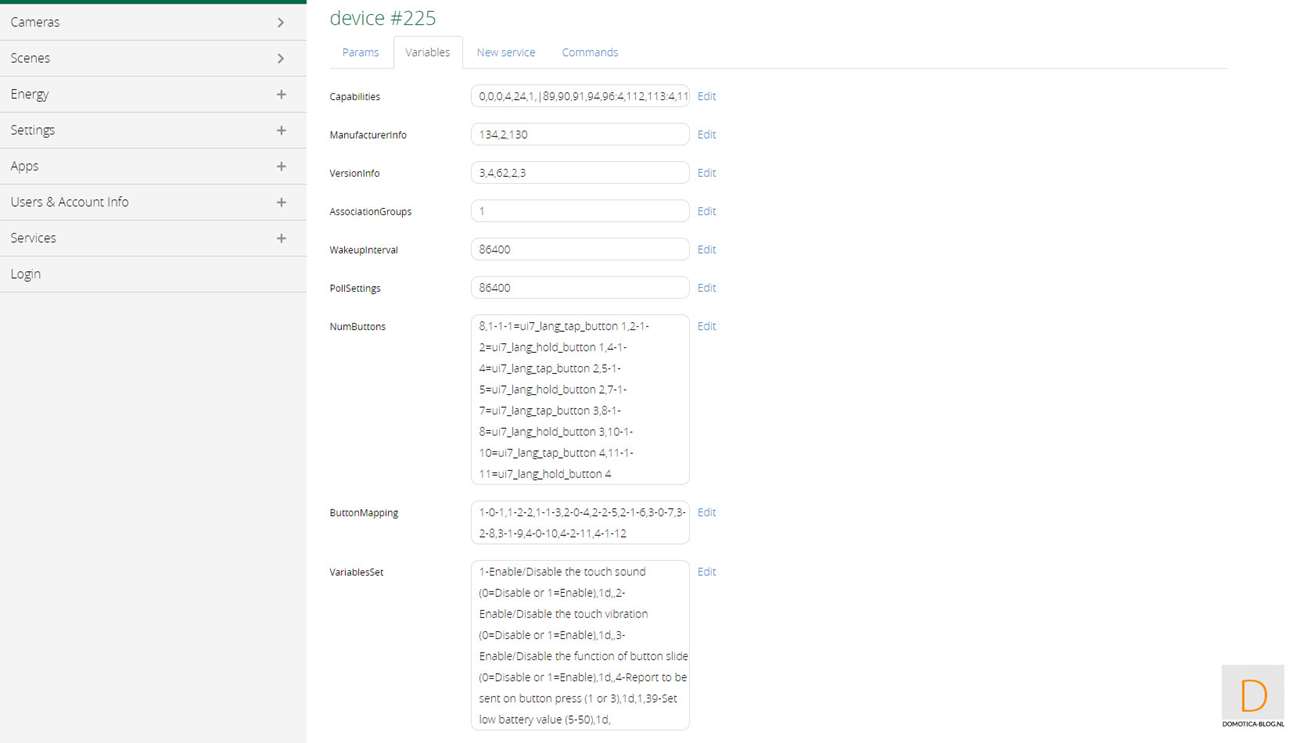Screen dimensions: 1300x743
Task: Click the plus icon beside Energy
Action: point(281,94)
